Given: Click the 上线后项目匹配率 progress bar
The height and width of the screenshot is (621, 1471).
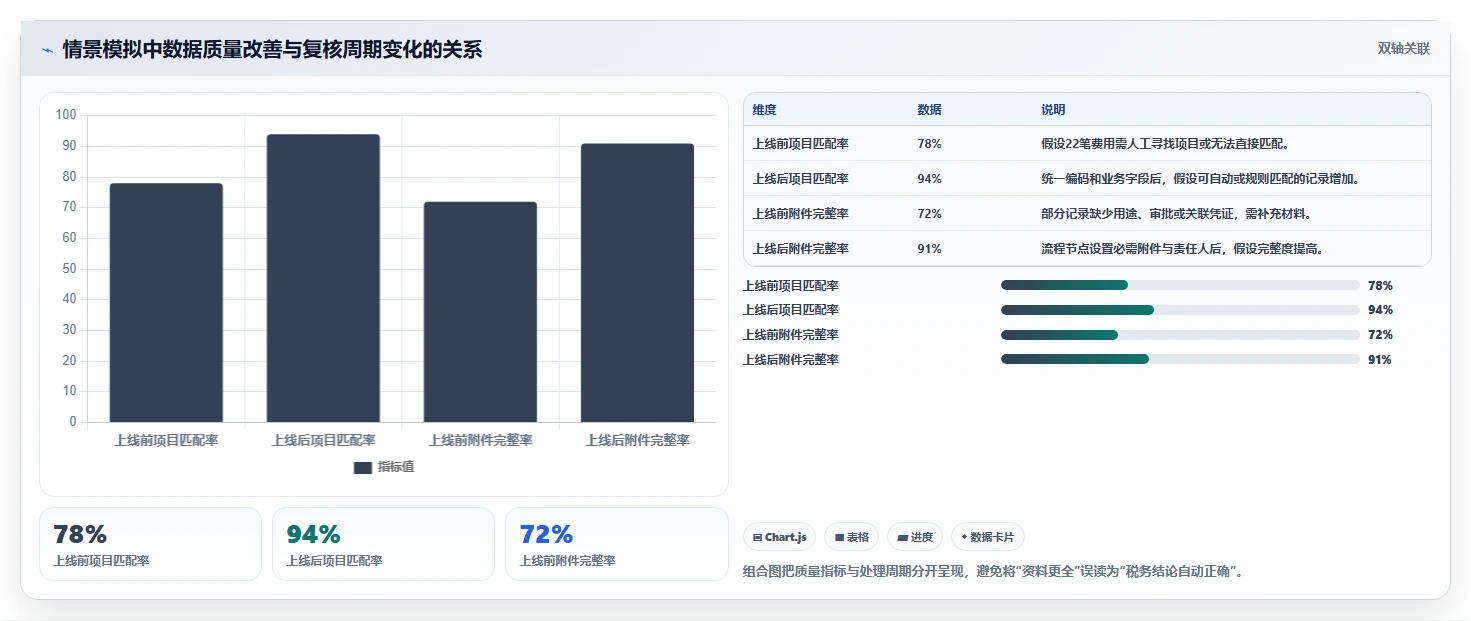Looking at the screenshot, I should [1180, 310].
